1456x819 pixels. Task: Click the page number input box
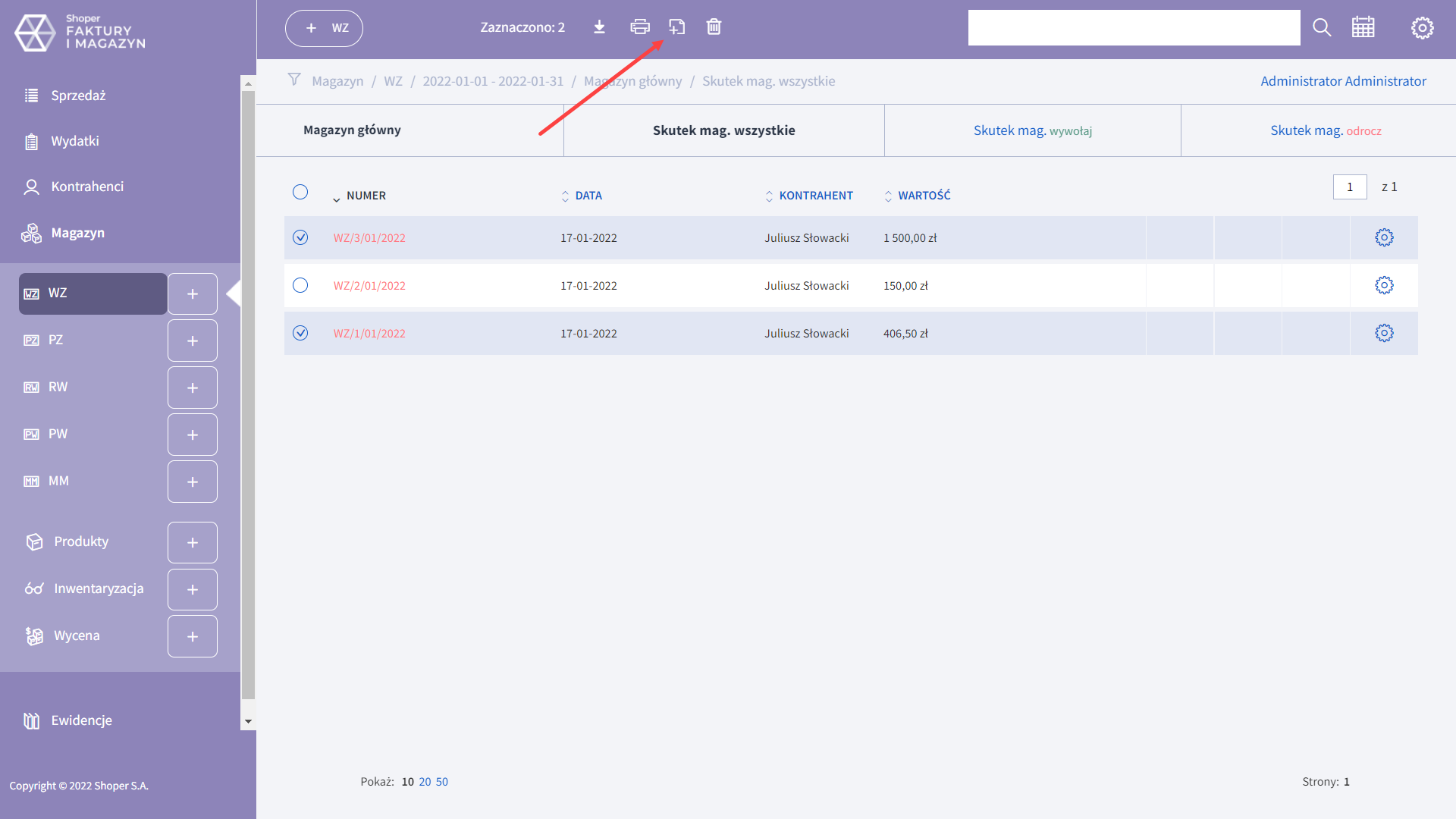[x=1350, y=187]
